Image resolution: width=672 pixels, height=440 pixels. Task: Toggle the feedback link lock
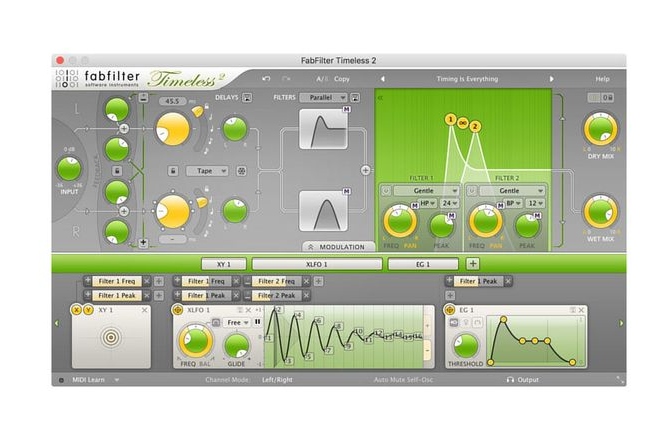117,171
